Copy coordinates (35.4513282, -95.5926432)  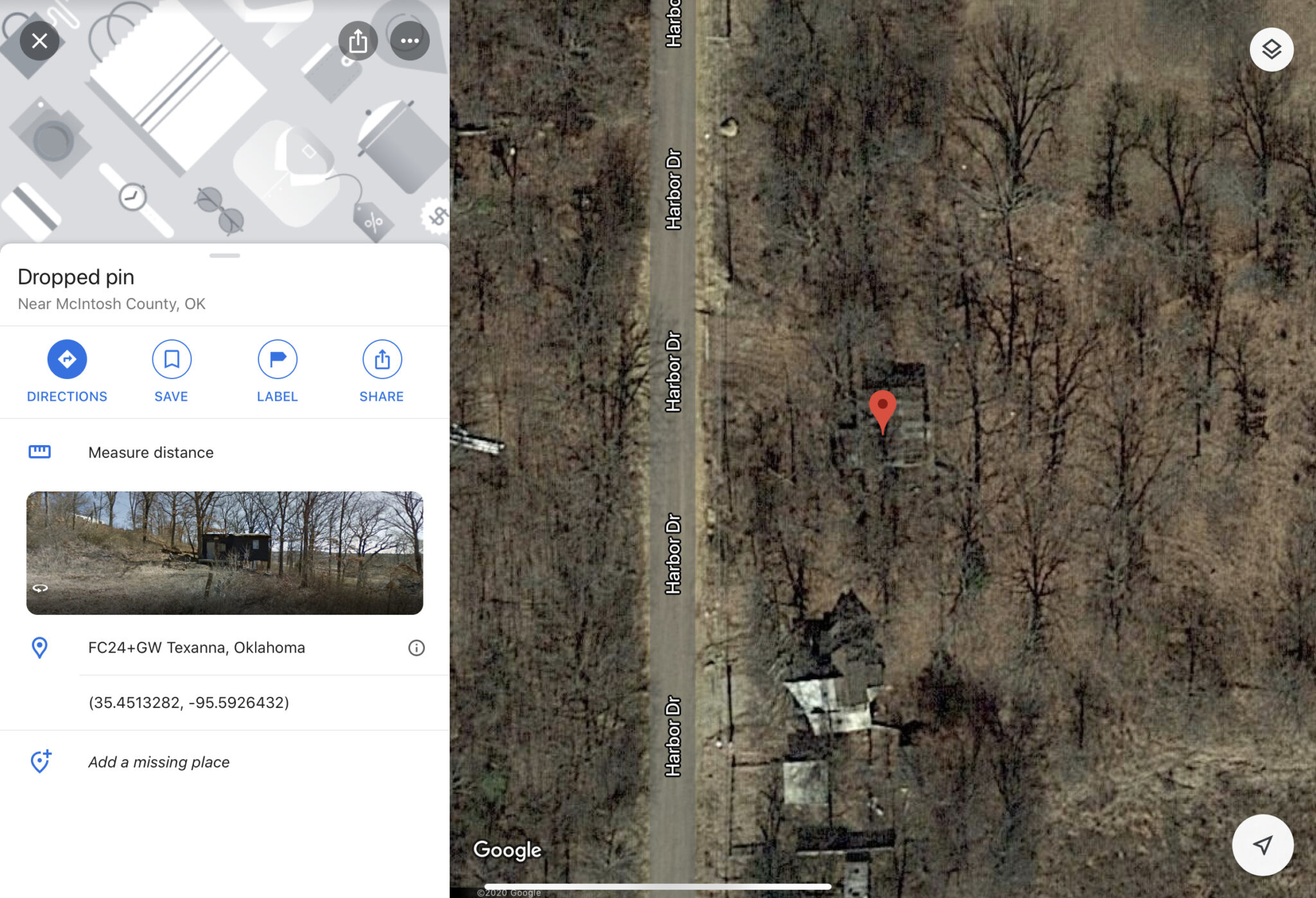point(189,703)
